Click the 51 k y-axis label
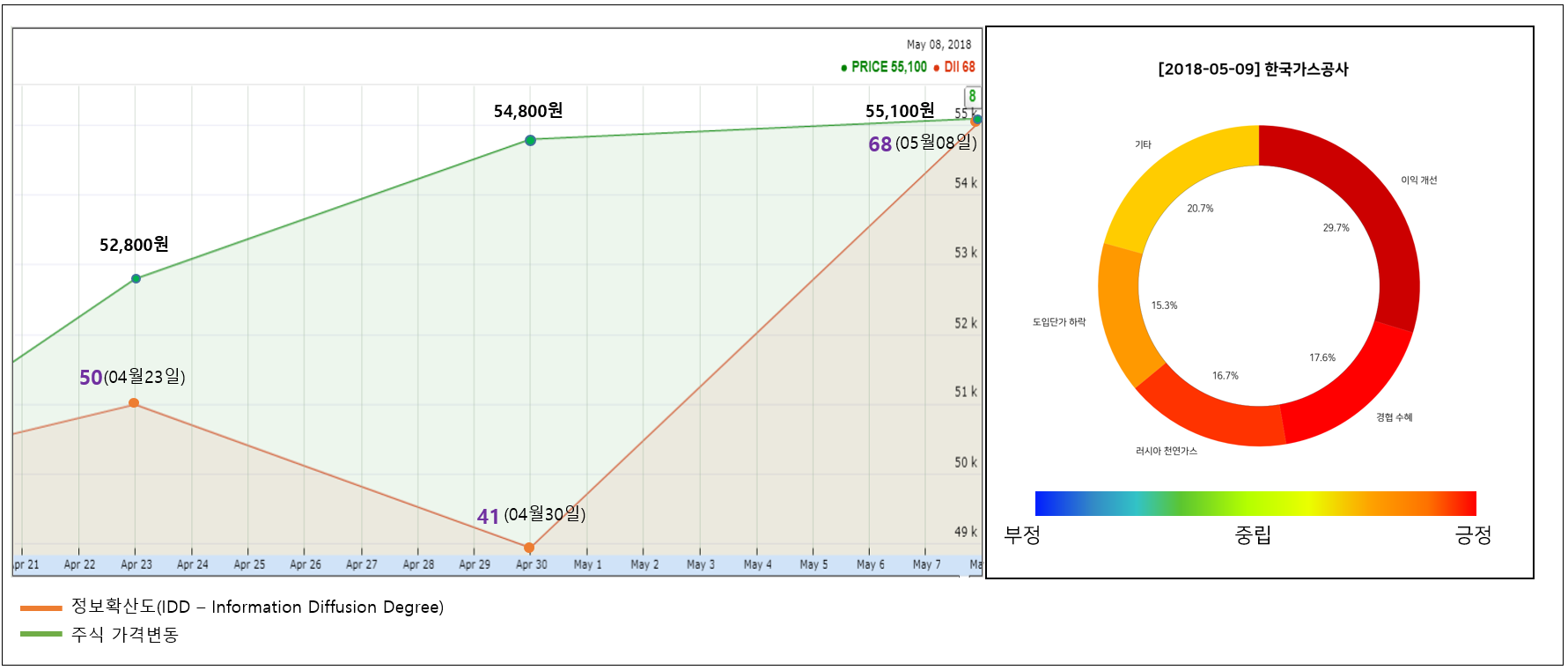 coord(966,392)
